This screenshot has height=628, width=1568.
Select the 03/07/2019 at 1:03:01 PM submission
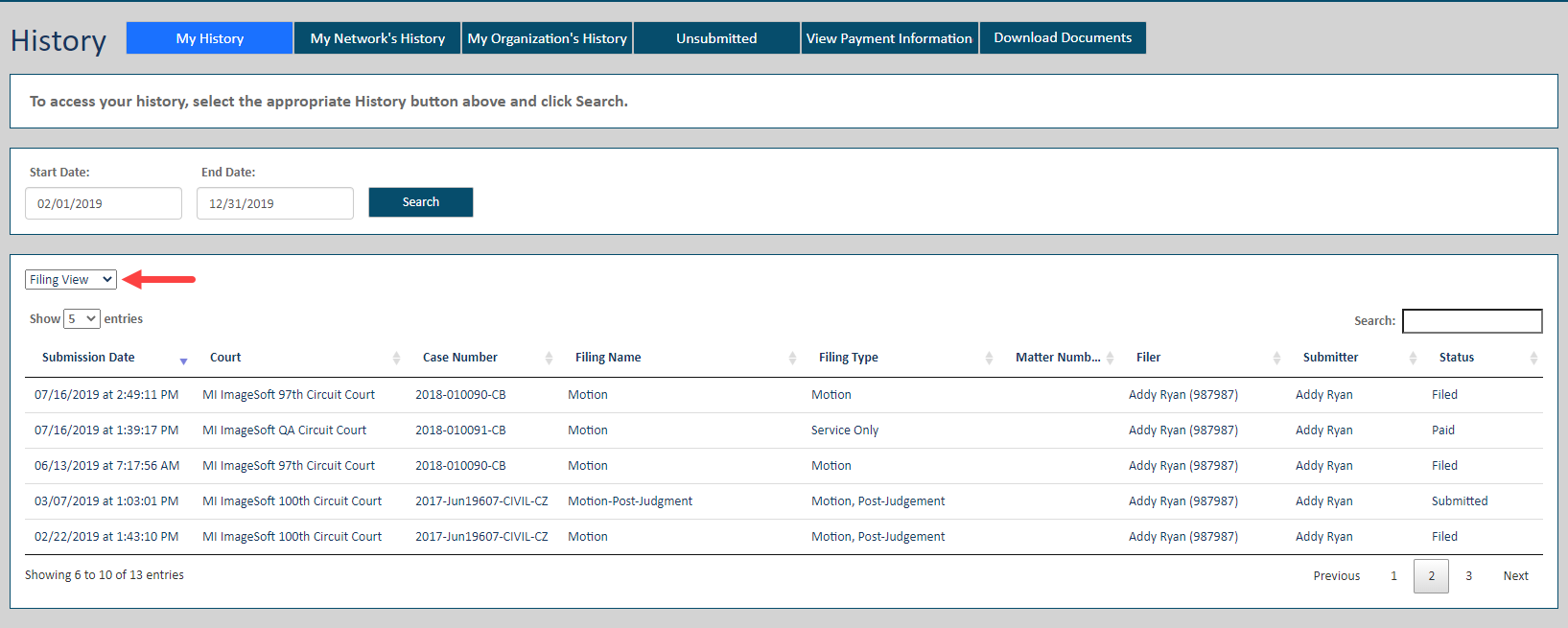point(106,501)
